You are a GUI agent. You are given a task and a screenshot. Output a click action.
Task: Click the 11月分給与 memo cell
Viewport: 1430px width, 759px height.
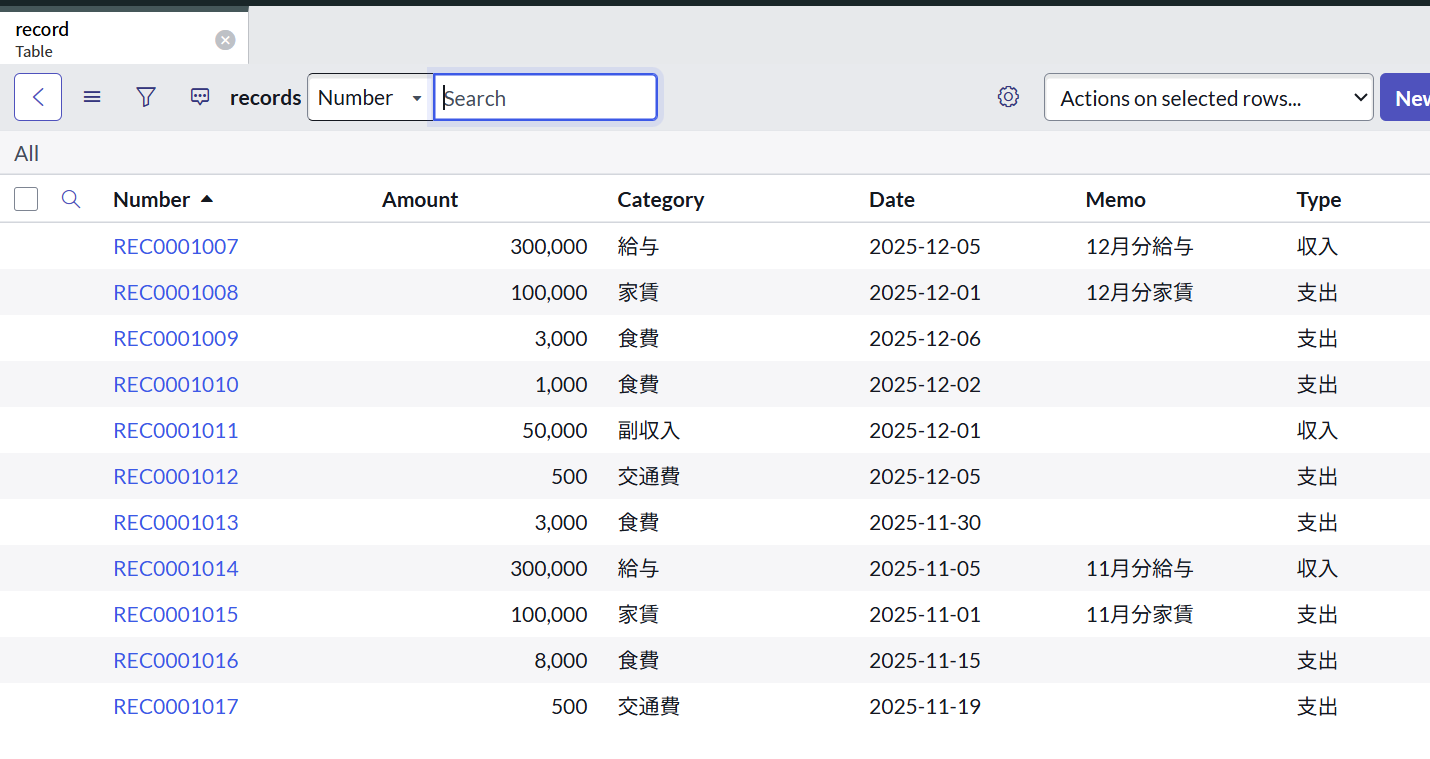pyautogui.click(x=1140, y=568)
